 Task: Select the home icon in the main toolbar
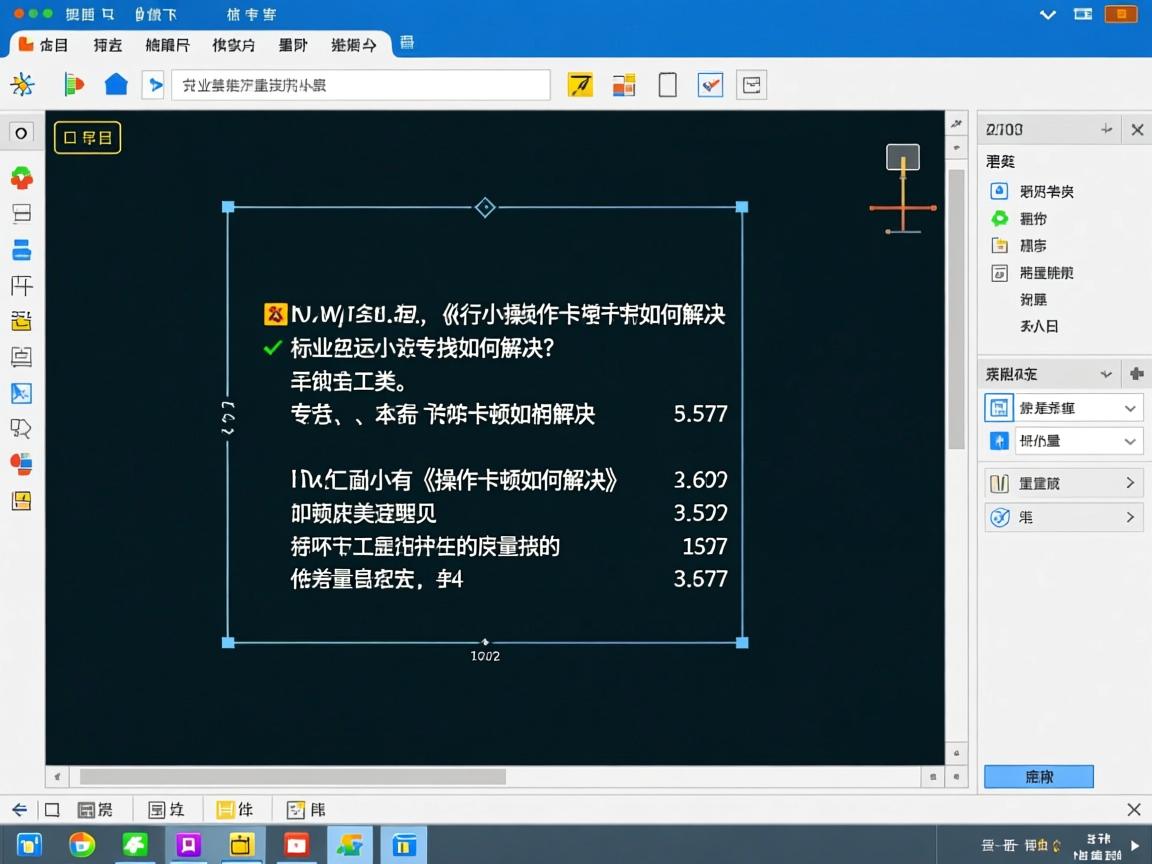(x=116, y=85)
